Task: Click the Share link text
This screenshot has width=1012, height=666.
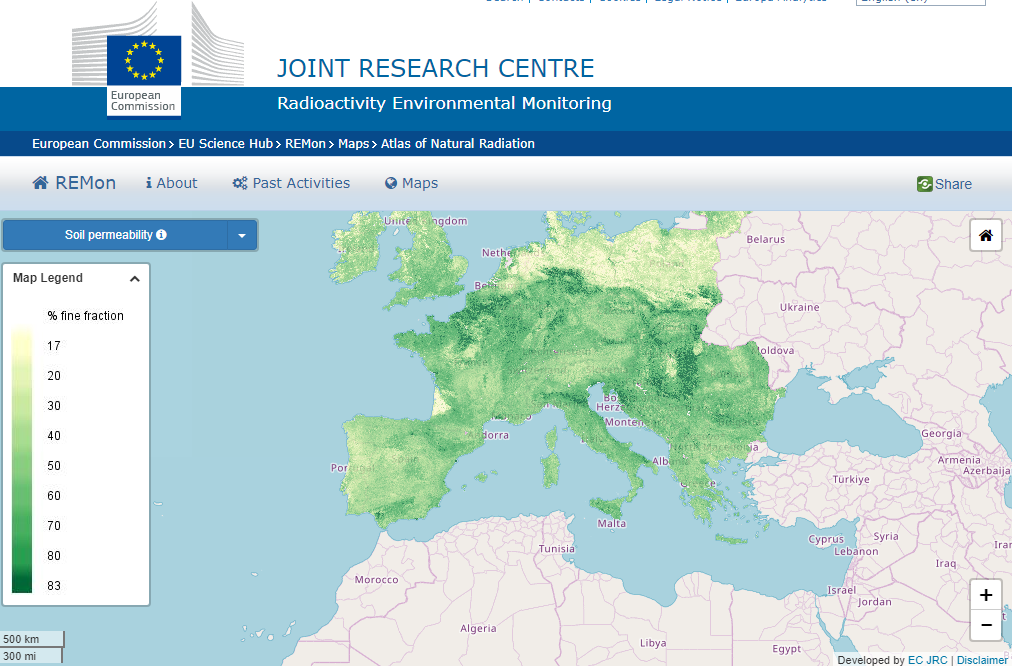Action: (953, 184)
